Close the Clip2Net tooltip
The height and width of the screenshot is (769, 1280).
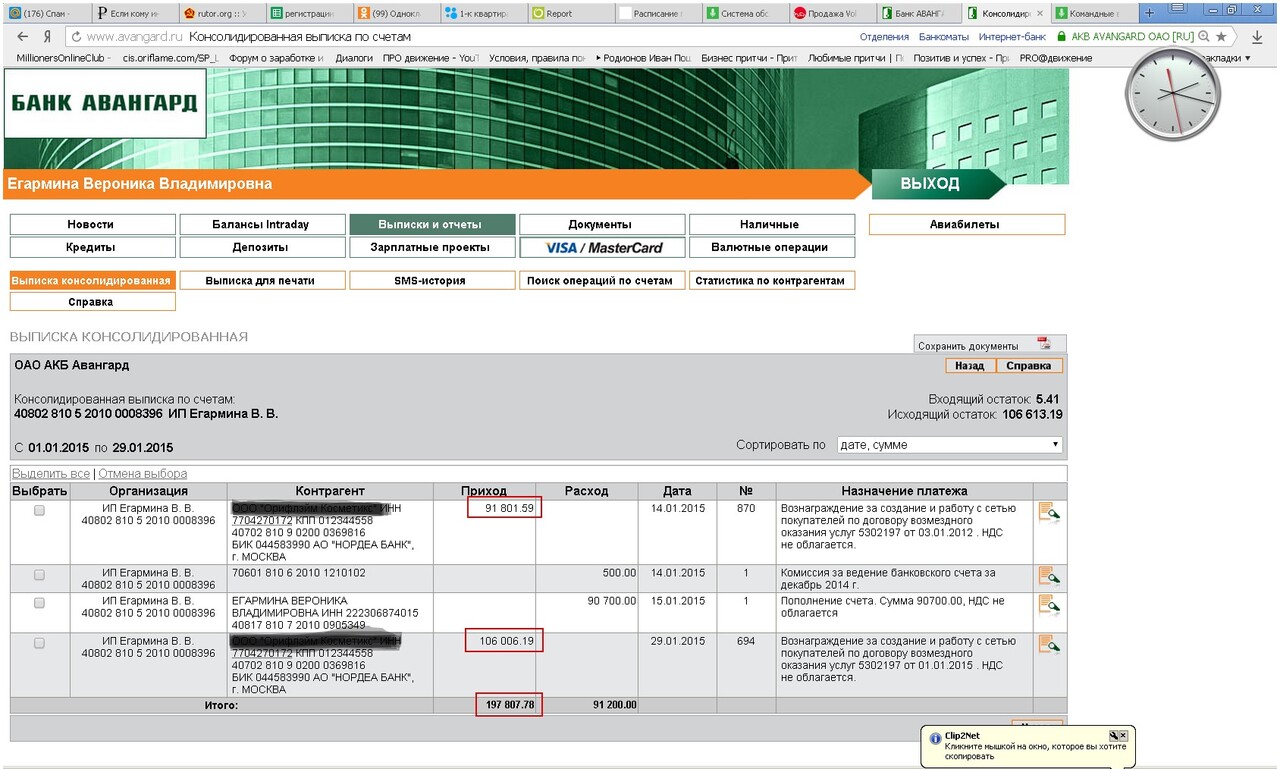[x=1123, y=735]
